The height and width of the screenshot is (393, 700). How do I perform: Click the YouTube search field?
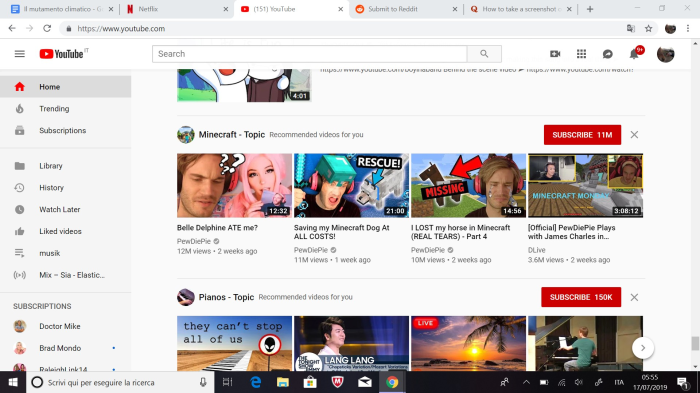(309, 54)
